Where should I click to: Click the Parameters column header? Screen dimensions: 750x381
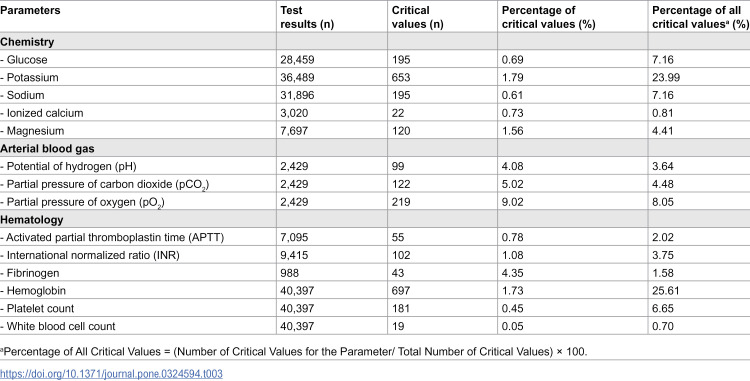[x=30, y=11]
